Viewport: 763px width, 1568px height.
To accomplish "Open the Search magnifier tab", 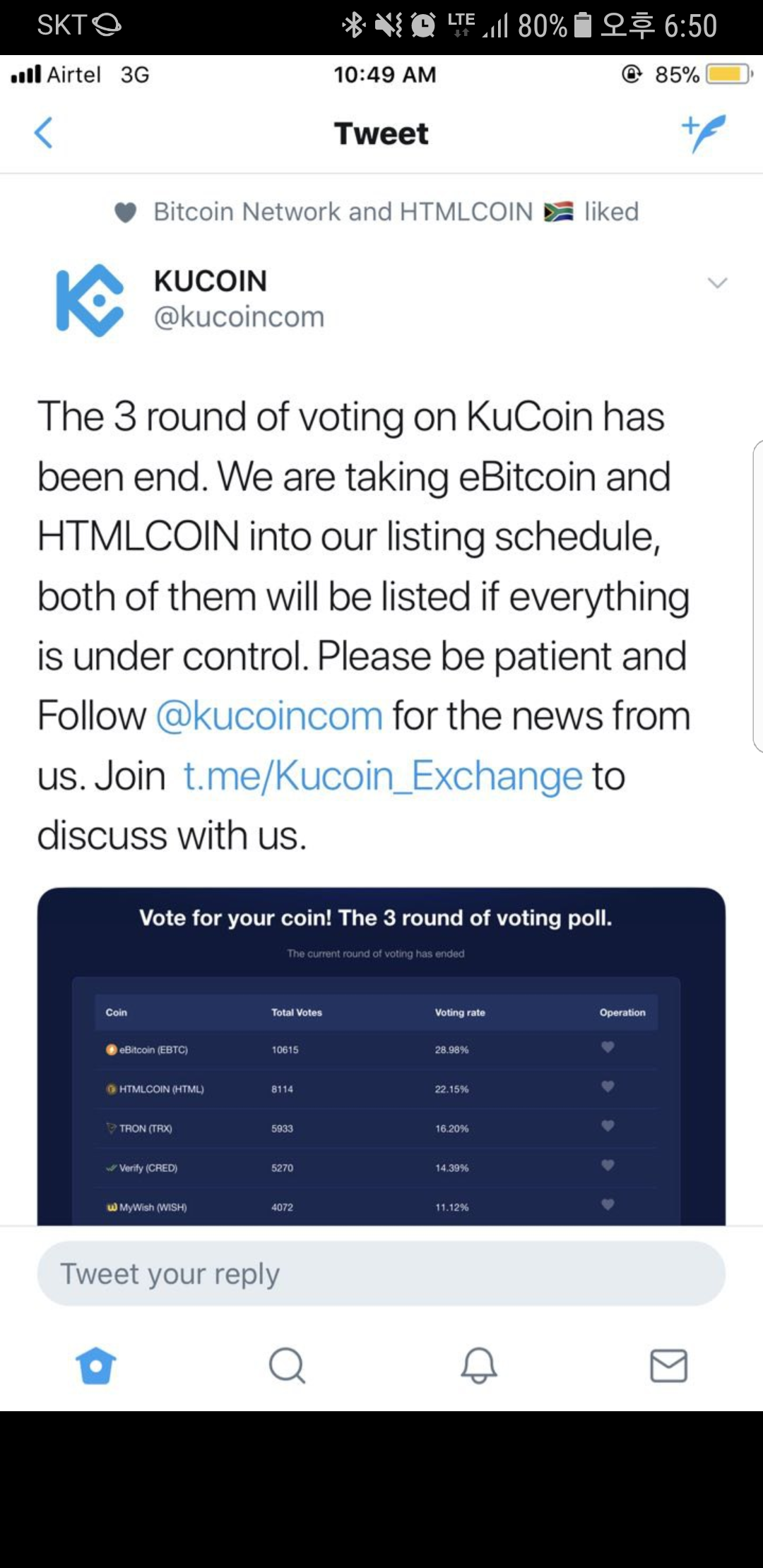I will tap(287, 1365).
